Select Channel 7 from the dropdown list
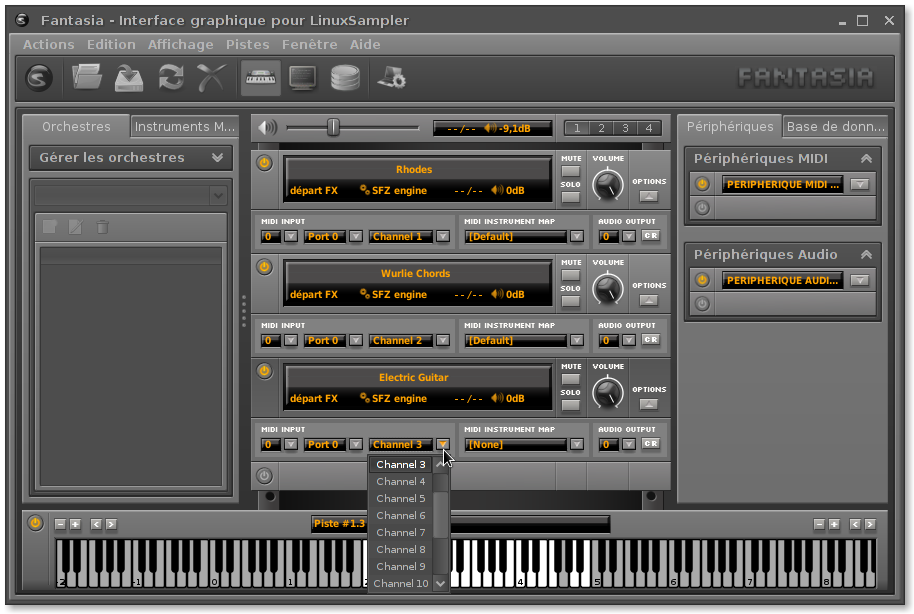The height and width of the screenshot is (614, 914). pyautogui.click(x=401, y=532)
